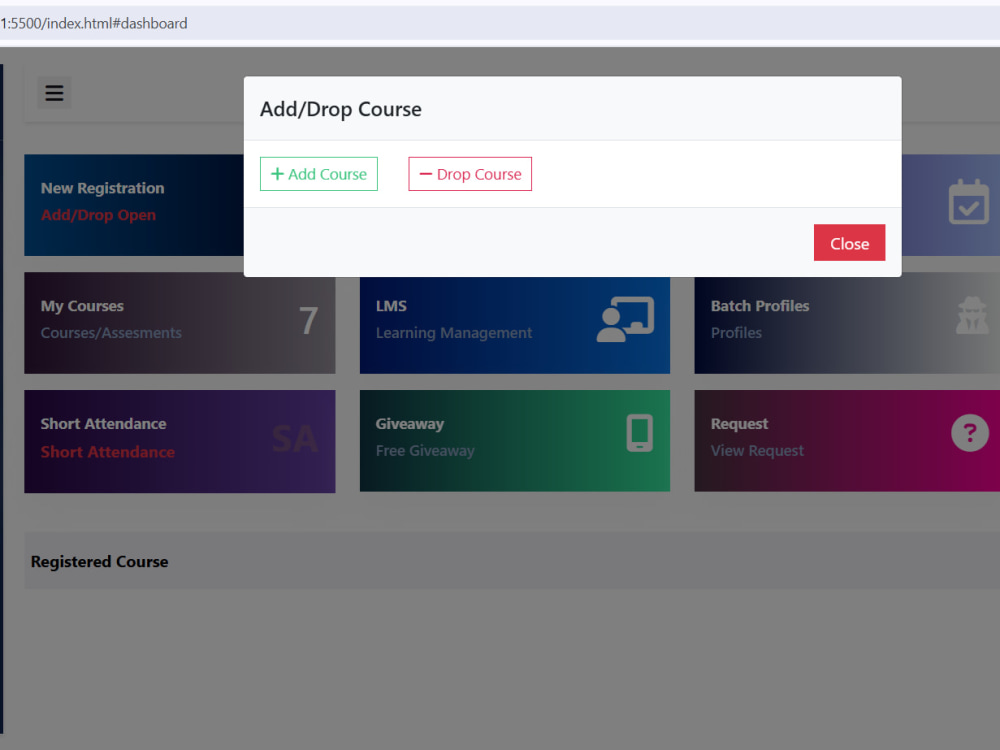Click the course count number 7
1000x750 pixels.
(309, 320)
